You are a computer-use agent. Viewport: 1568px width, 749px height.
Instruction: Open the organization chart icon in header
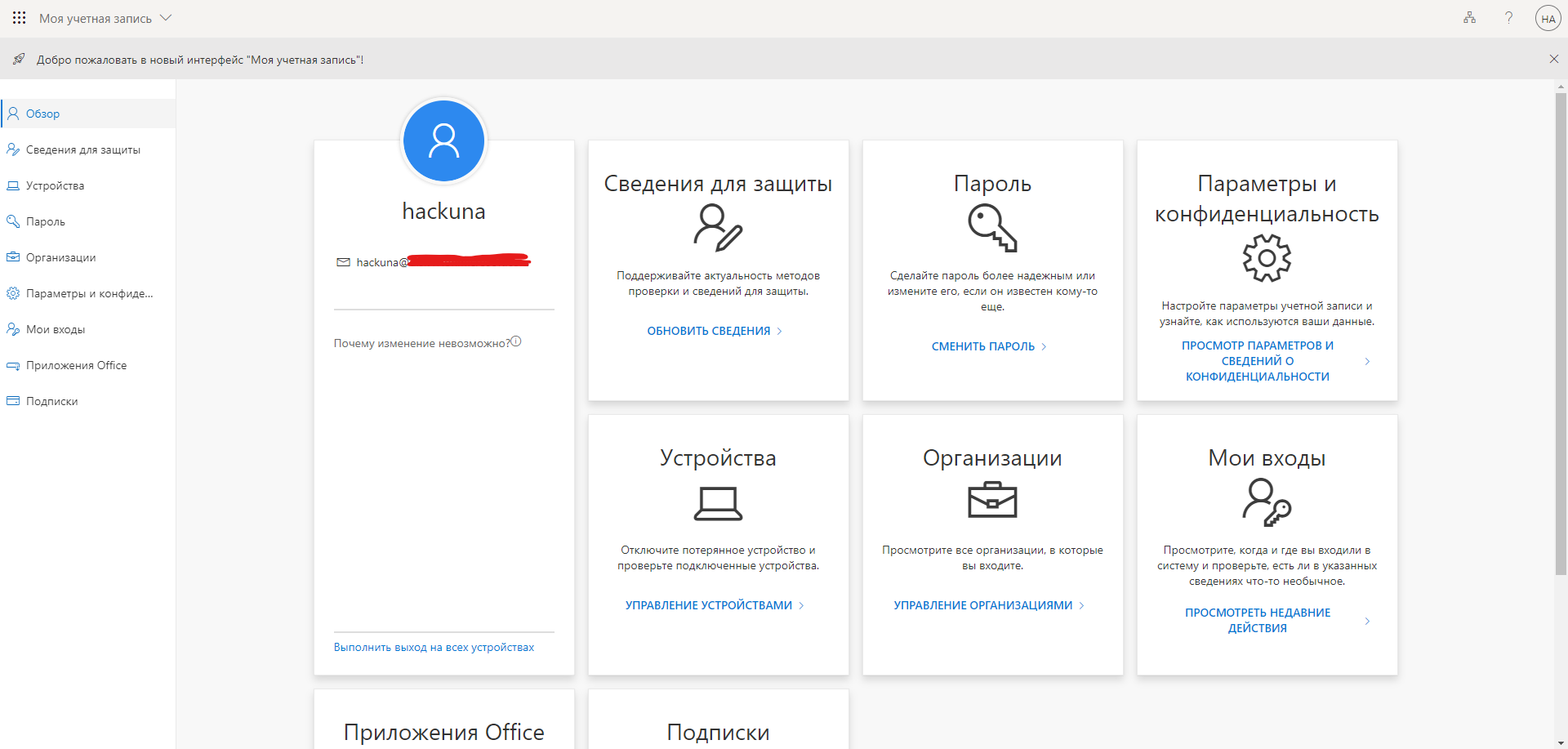[x=1469, y=18]
